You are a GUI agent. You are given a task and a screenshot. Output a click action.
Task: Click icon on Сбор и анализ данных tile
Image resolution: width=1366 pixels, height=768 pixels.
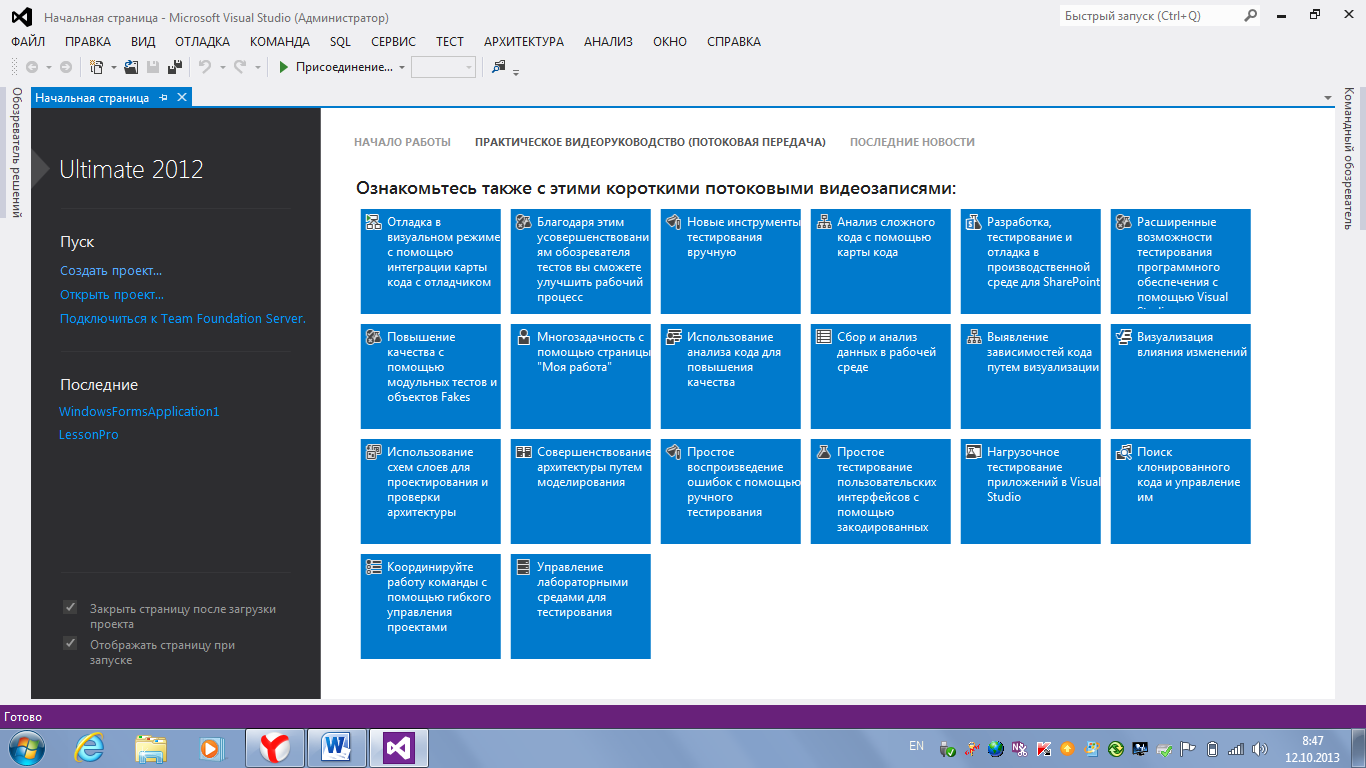click(x=823, y=337)
